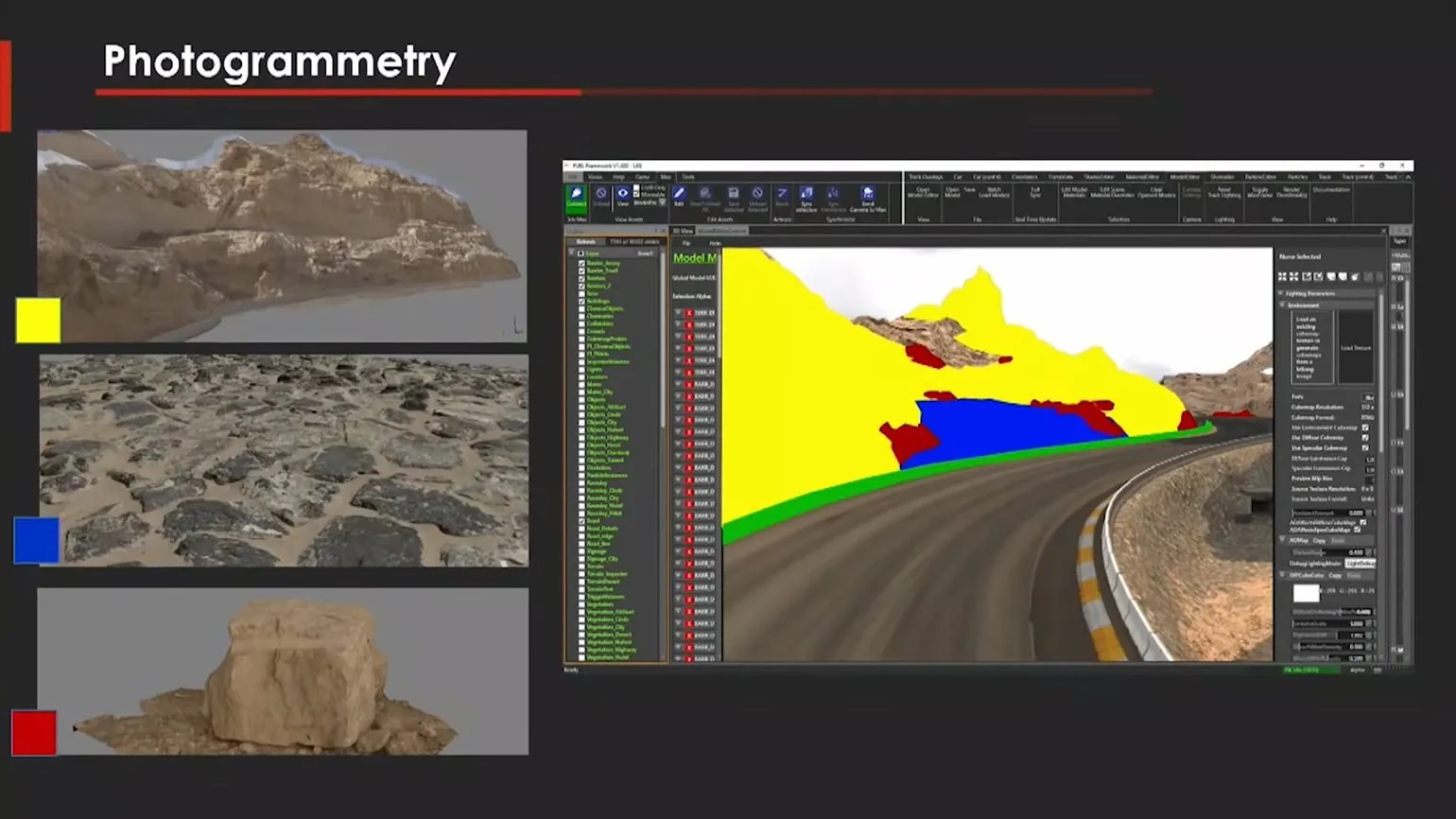Click the Refresh button in layer panel
This screenshot has height=819, width=1456.
586,242
